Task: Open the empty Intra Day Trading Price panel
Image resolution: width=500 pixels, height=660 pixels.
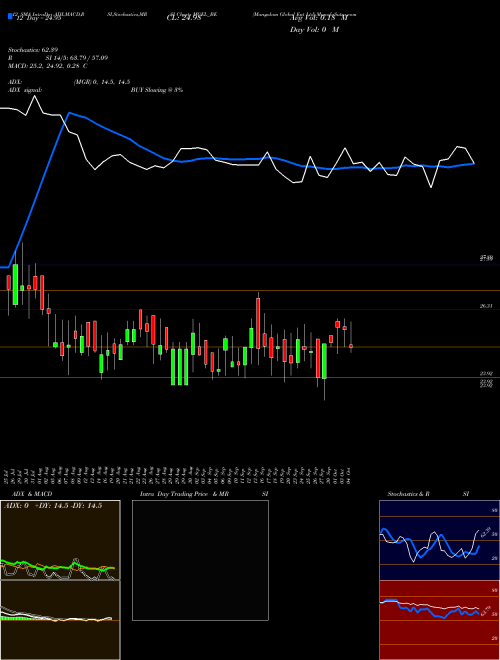Action: [200, 560]
